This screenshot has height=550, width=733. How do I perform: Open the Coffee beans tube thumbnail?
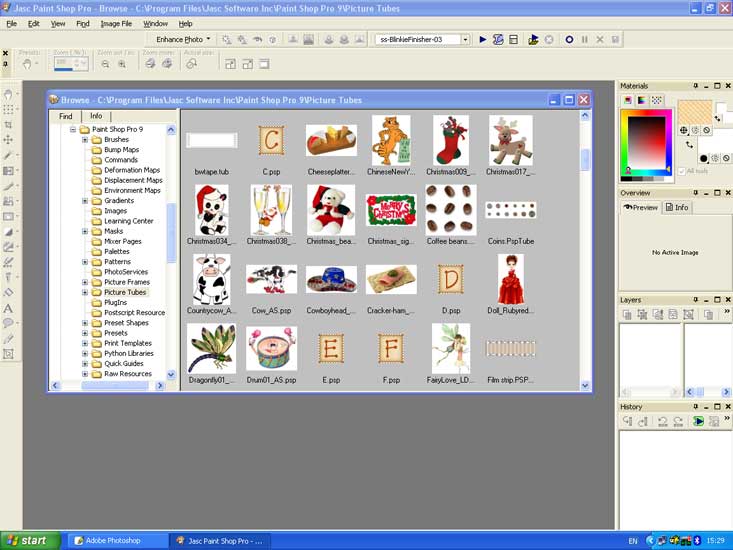451,209
